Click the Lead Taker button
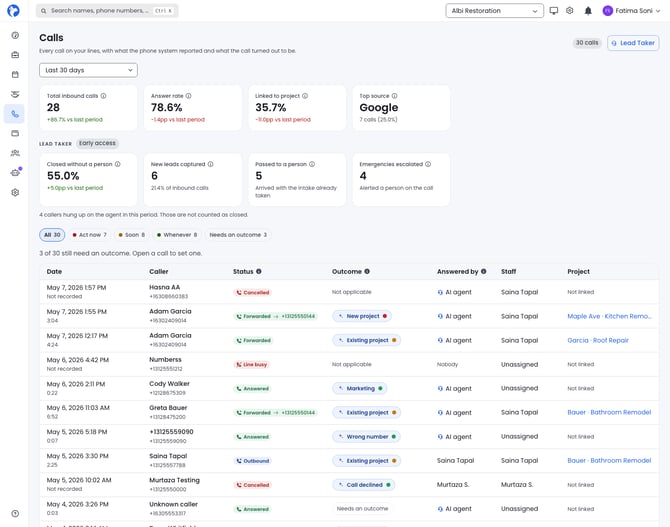670x527 pixels. pos(633,43)
